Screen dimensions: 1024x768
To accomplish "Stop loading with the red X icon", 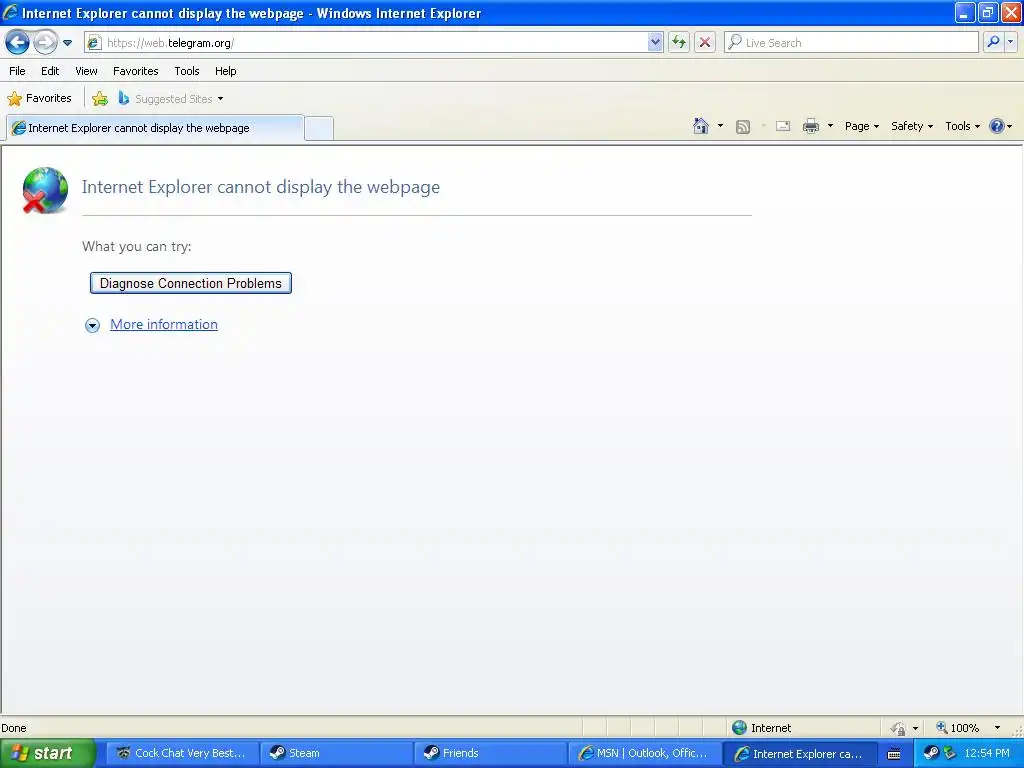I will (x=705, y=42).
